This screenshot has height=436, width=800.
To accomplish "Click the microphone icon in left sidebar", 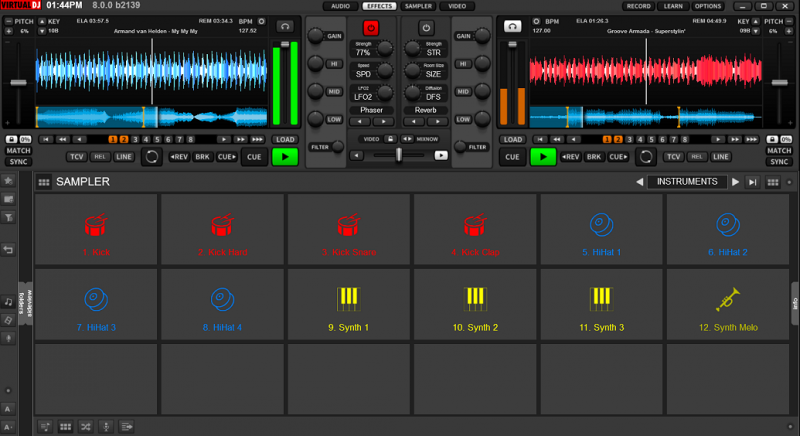I will pos(8,338).
